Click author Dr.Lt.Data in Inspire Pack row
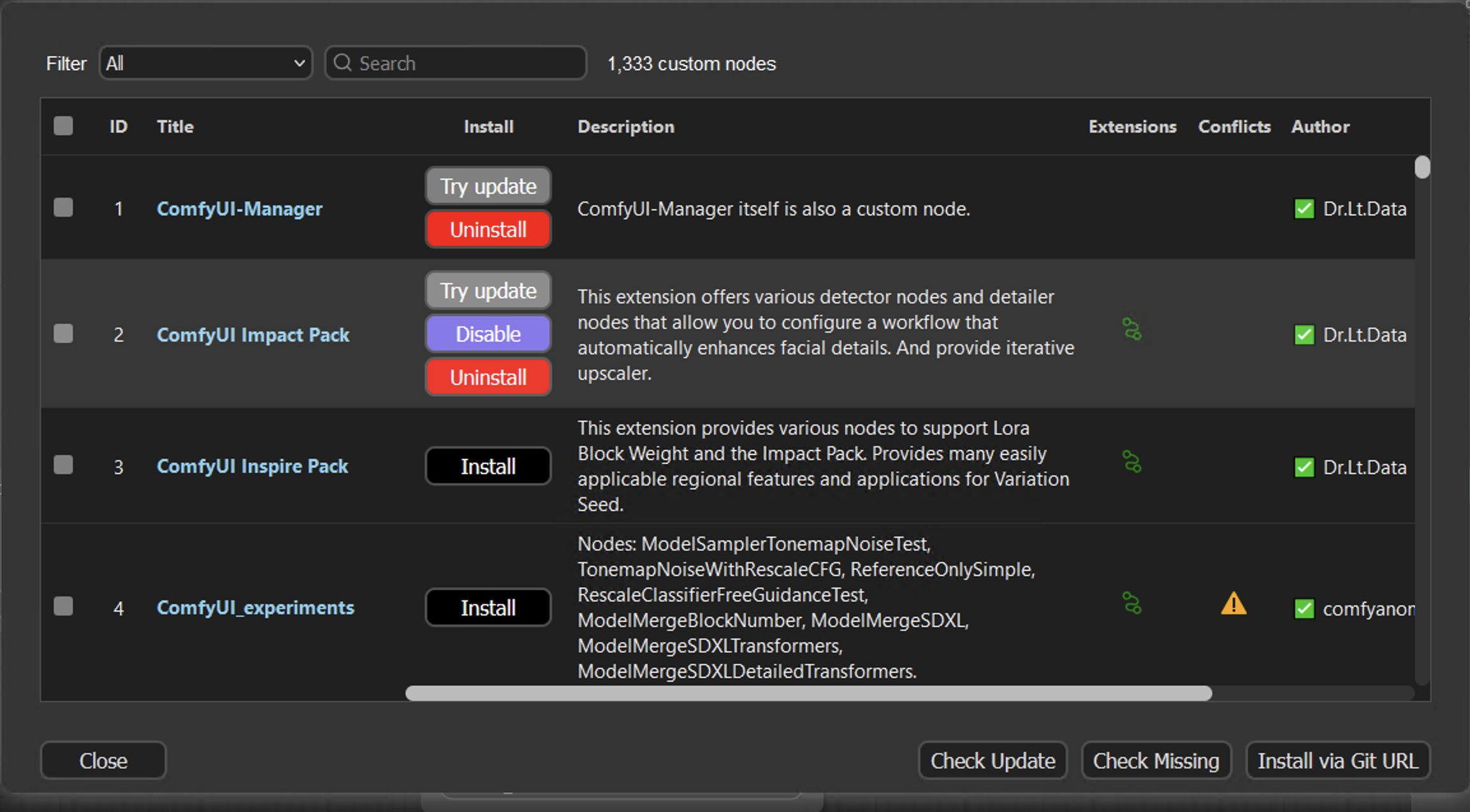1470x812 pixels. (x=1364, y=467)
